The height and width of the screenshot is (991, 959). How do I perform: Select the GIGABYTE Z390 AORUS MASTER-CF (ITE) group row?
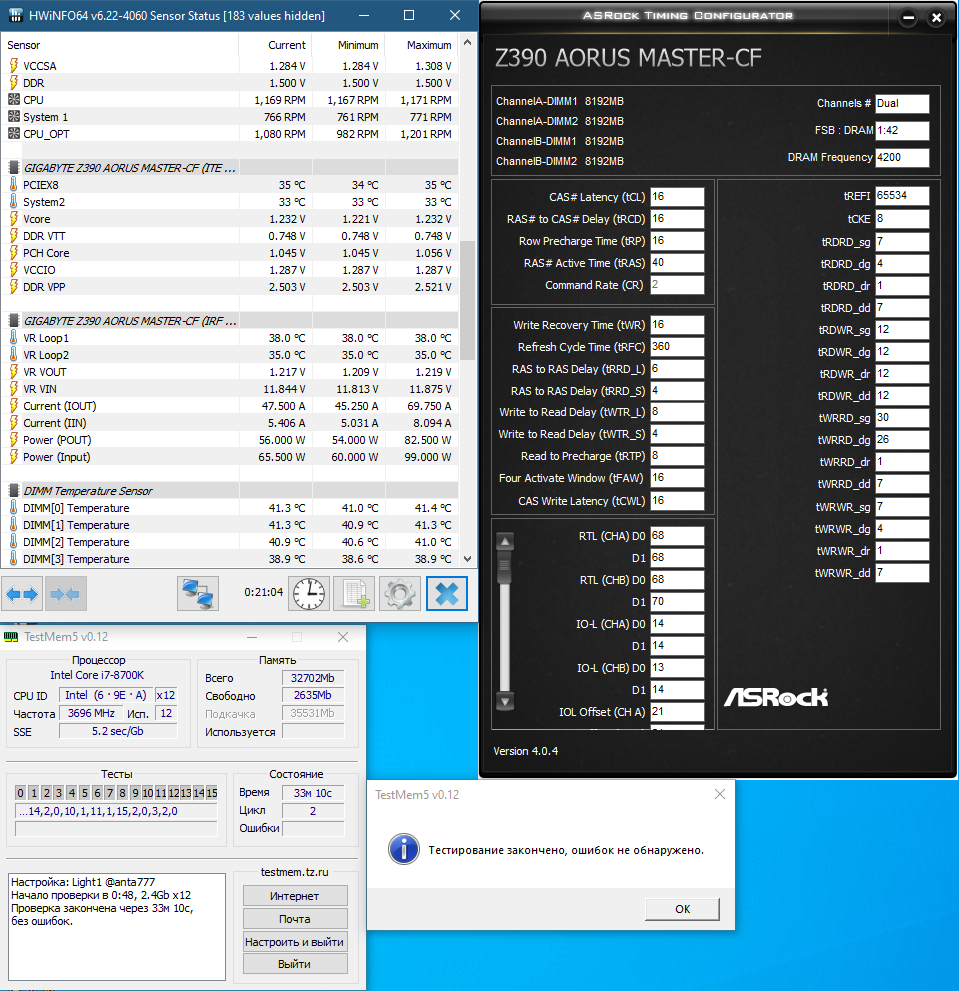point(230,167)
